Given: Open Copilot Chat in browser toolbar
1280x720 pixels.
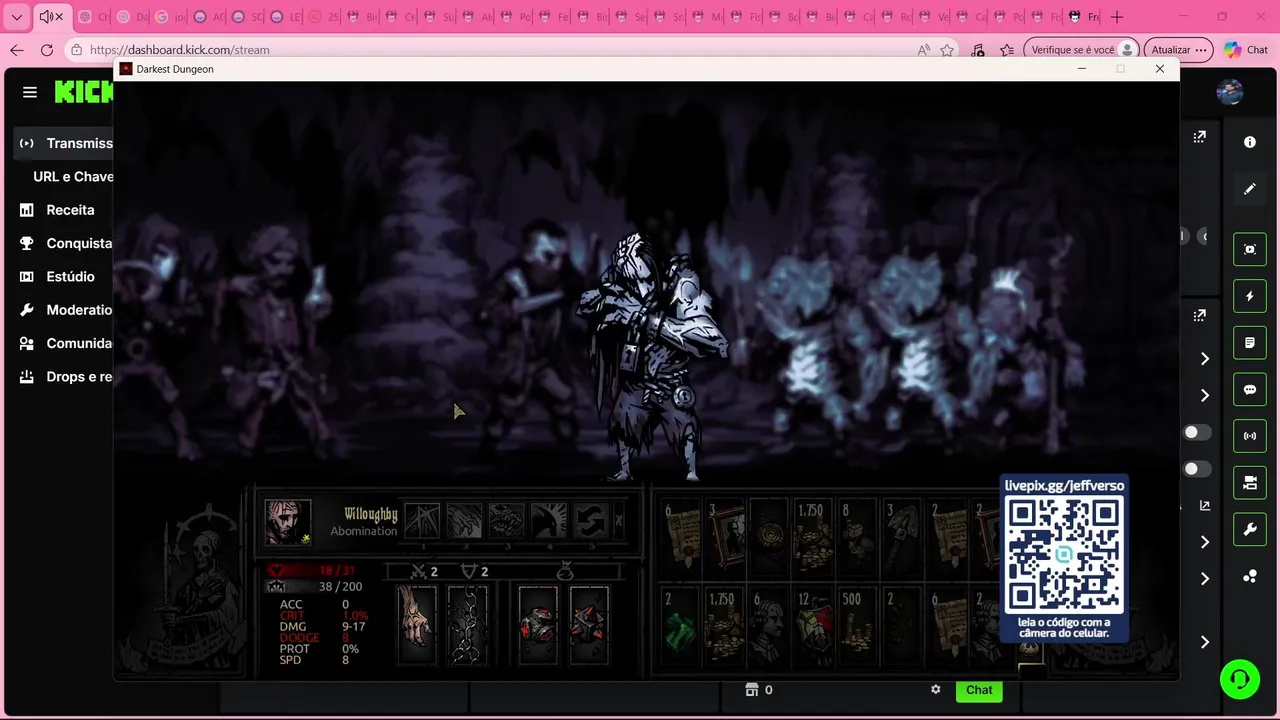Looking at the screenshot, I should pos(1245,50).
